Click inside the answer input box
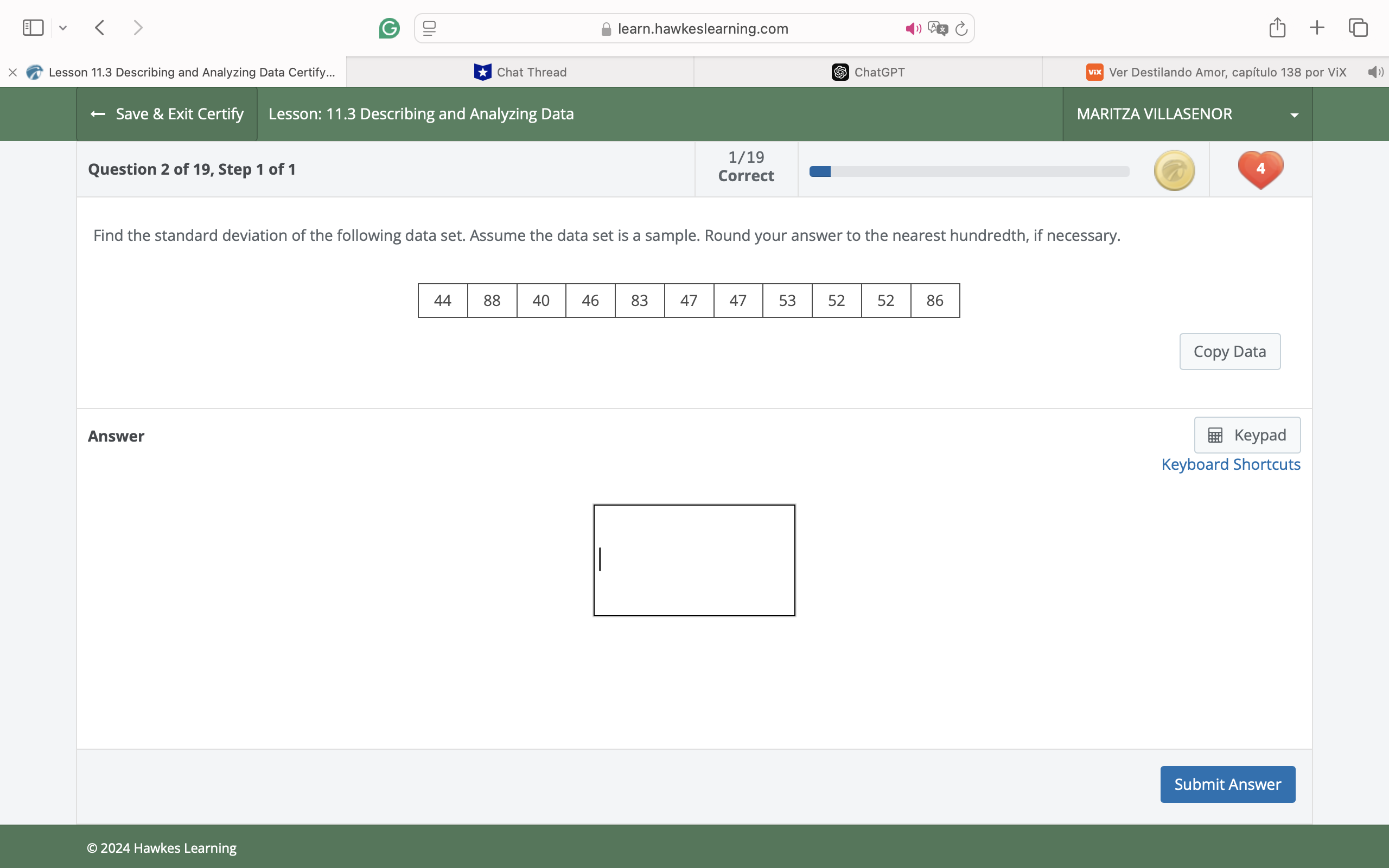1389x868 pixels. [694, 560]
